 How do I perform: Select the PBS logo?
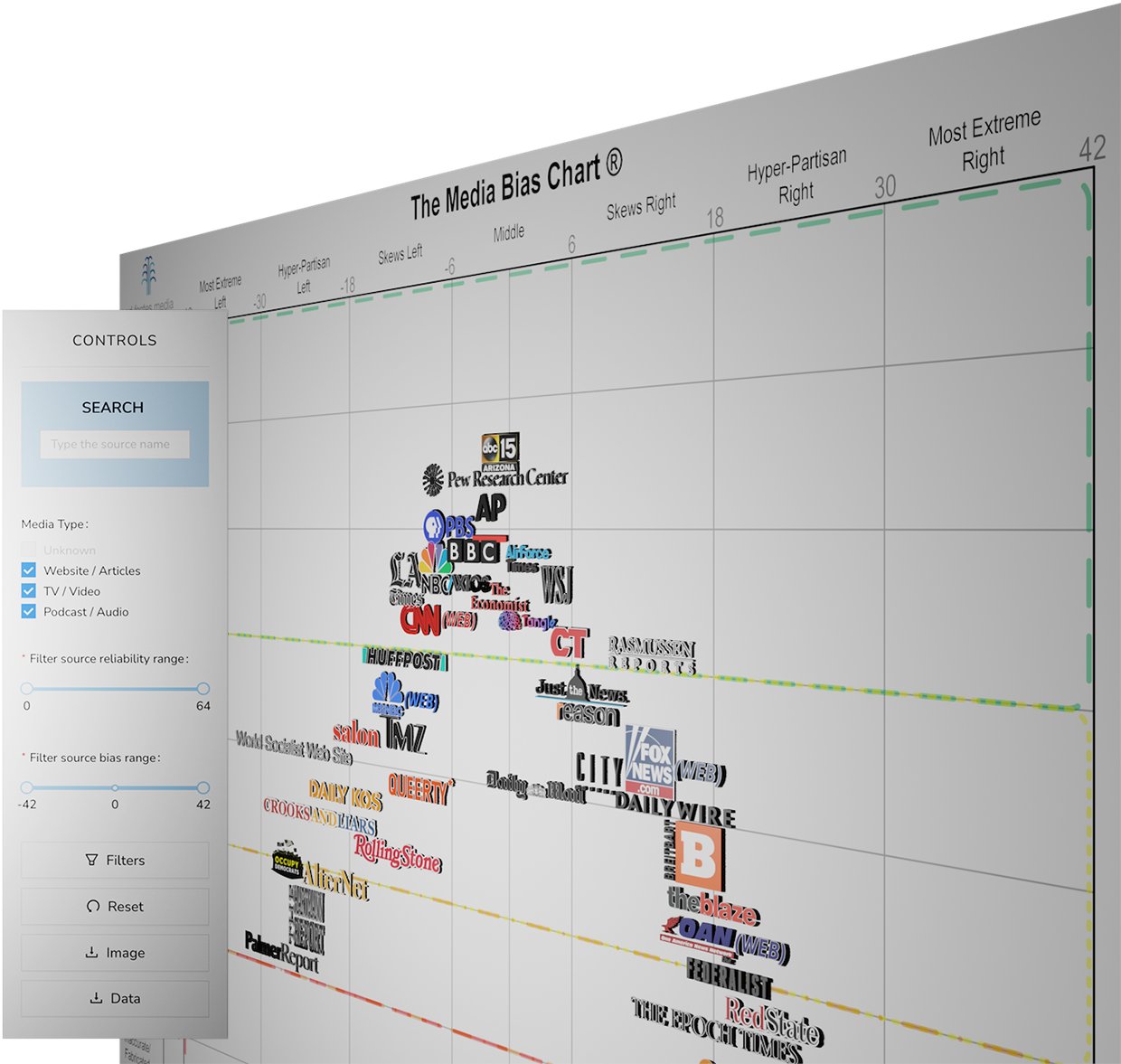click(448, 525)
